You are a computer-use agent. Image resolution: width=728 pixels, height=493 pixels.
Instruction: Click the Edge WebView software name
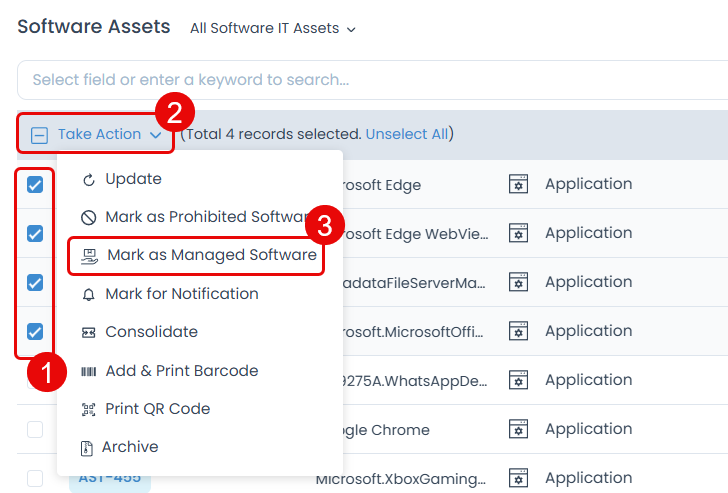(415, 234)
